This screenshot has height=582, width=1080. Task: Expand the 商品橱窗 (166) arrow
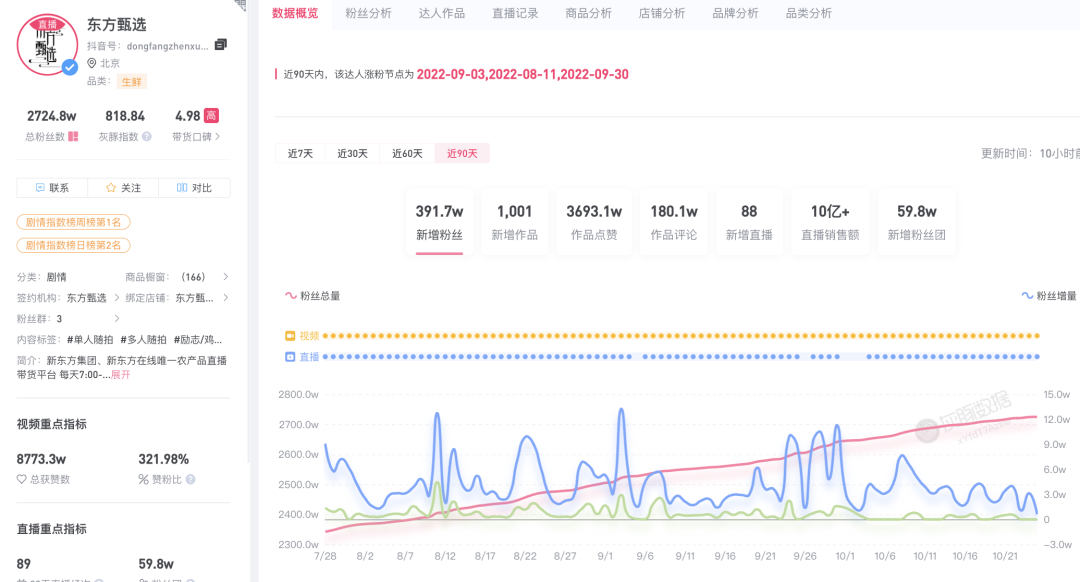[x=225, y=277]
